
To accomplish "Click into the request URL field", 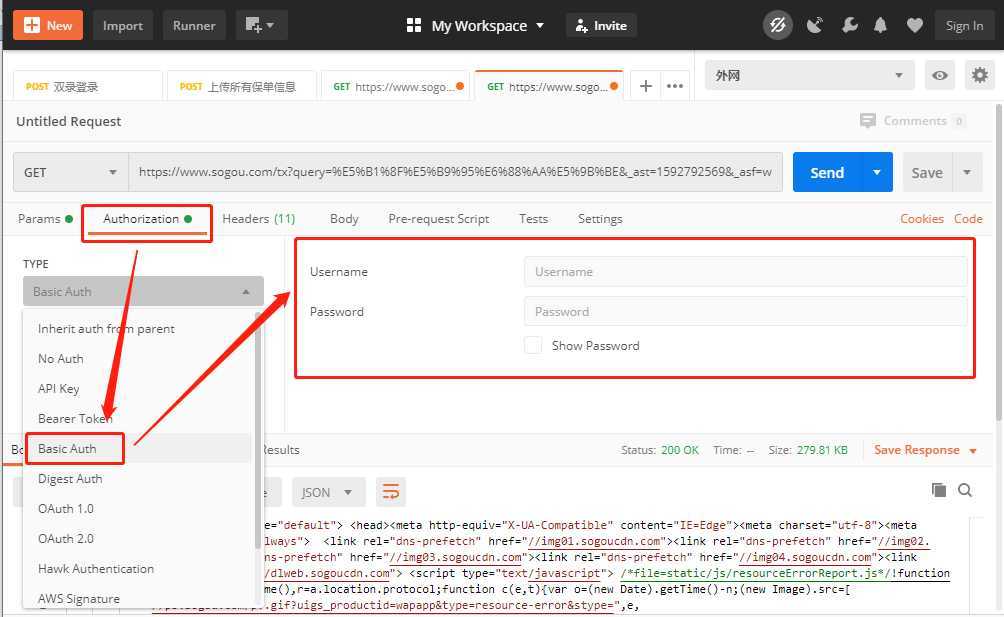I will coord(455,172).
